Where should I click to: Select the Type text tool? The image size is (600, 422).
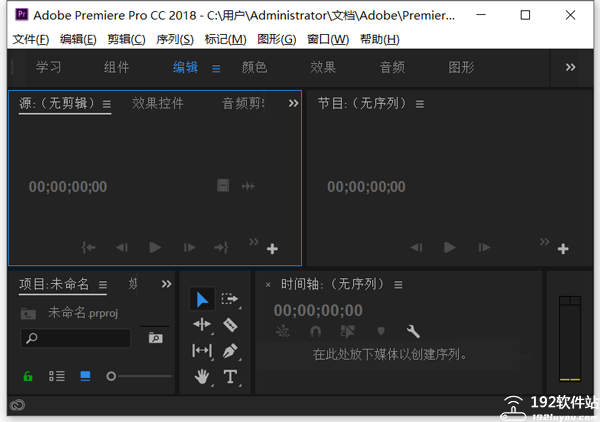pos(230,377)
